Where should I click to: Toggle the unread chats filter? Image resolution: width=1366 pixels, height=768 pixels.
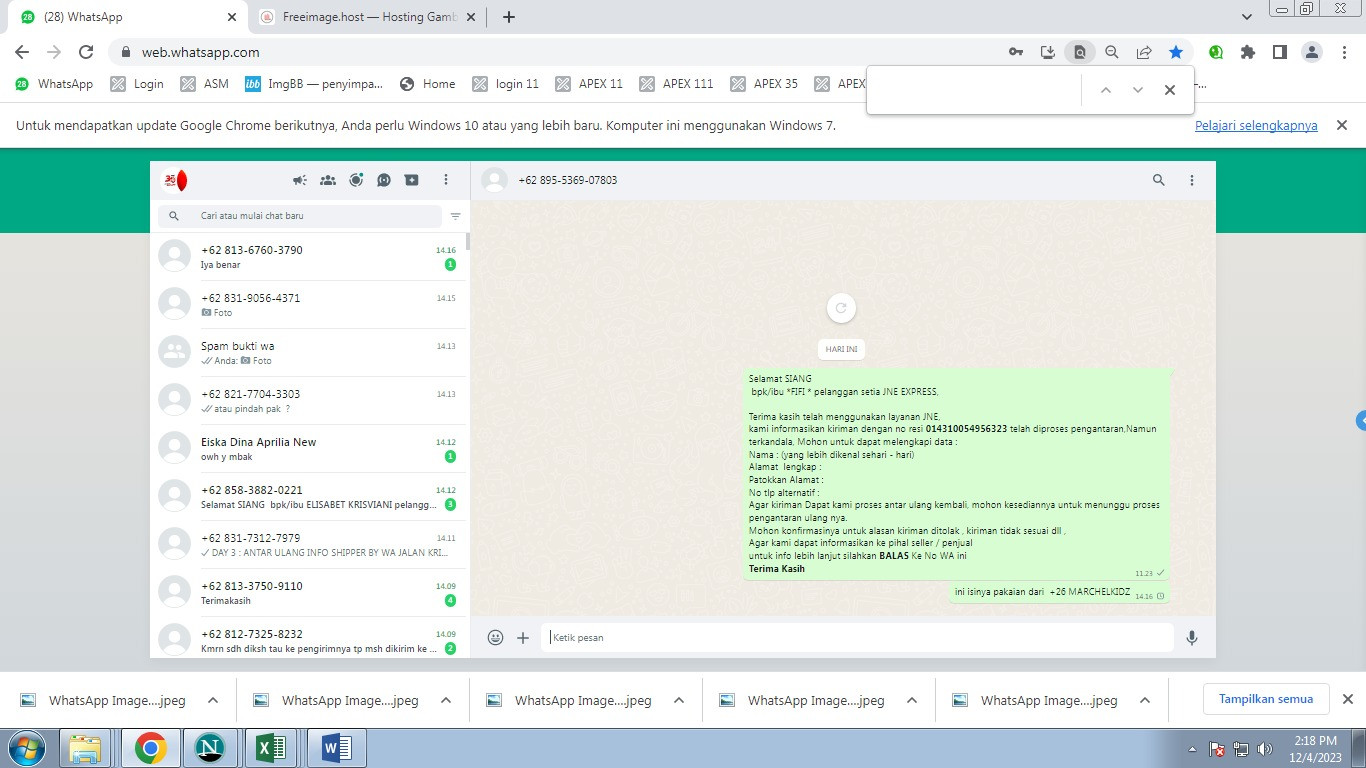click(x=456, y=216)
